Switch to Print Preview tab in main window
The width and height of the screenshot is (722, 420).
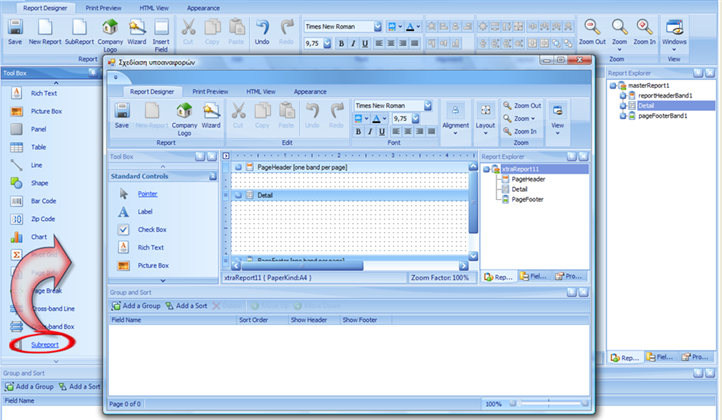104,8
